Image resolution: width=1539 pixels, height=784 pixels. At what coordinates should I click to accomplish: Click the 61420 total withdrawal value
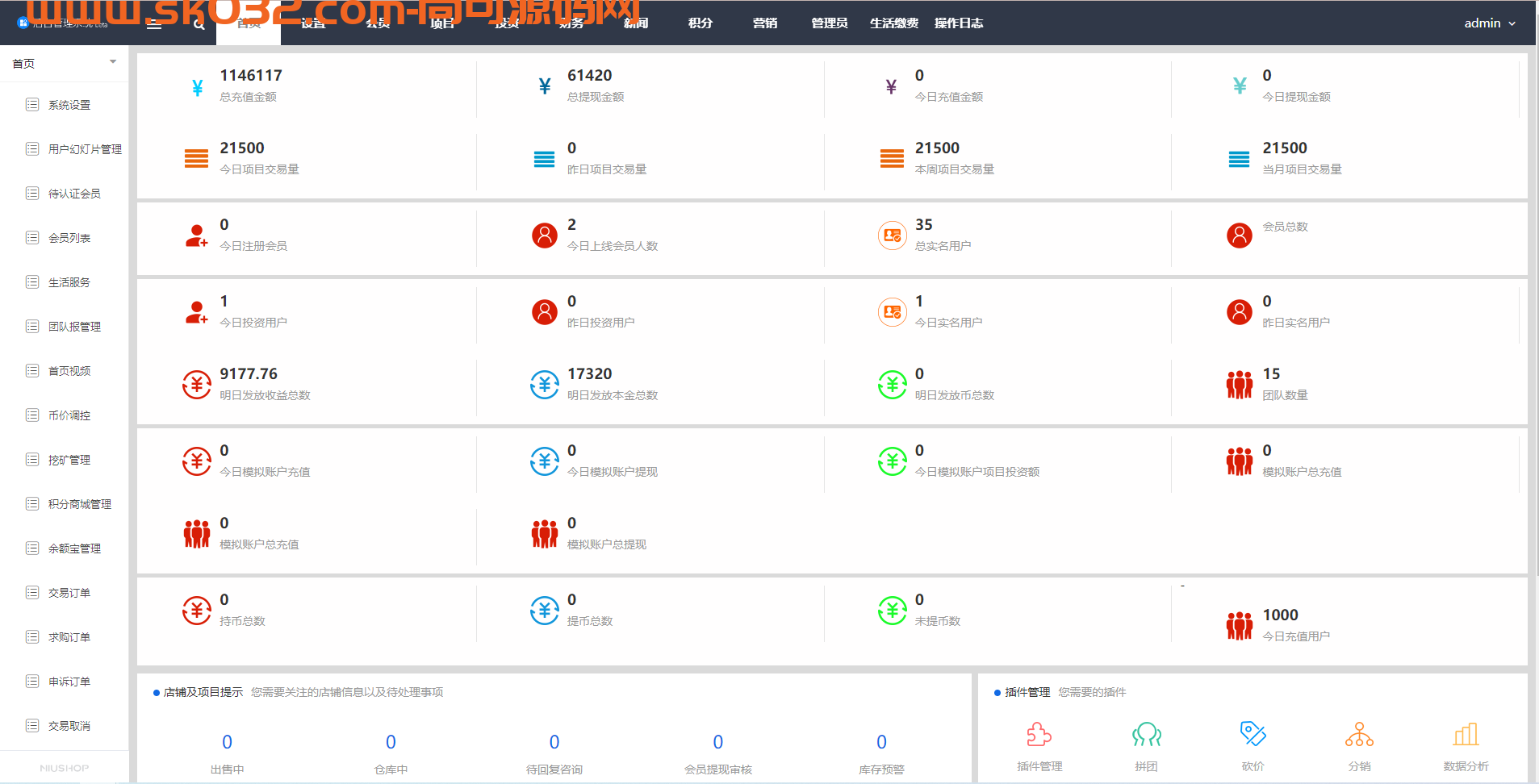point(590,76)
